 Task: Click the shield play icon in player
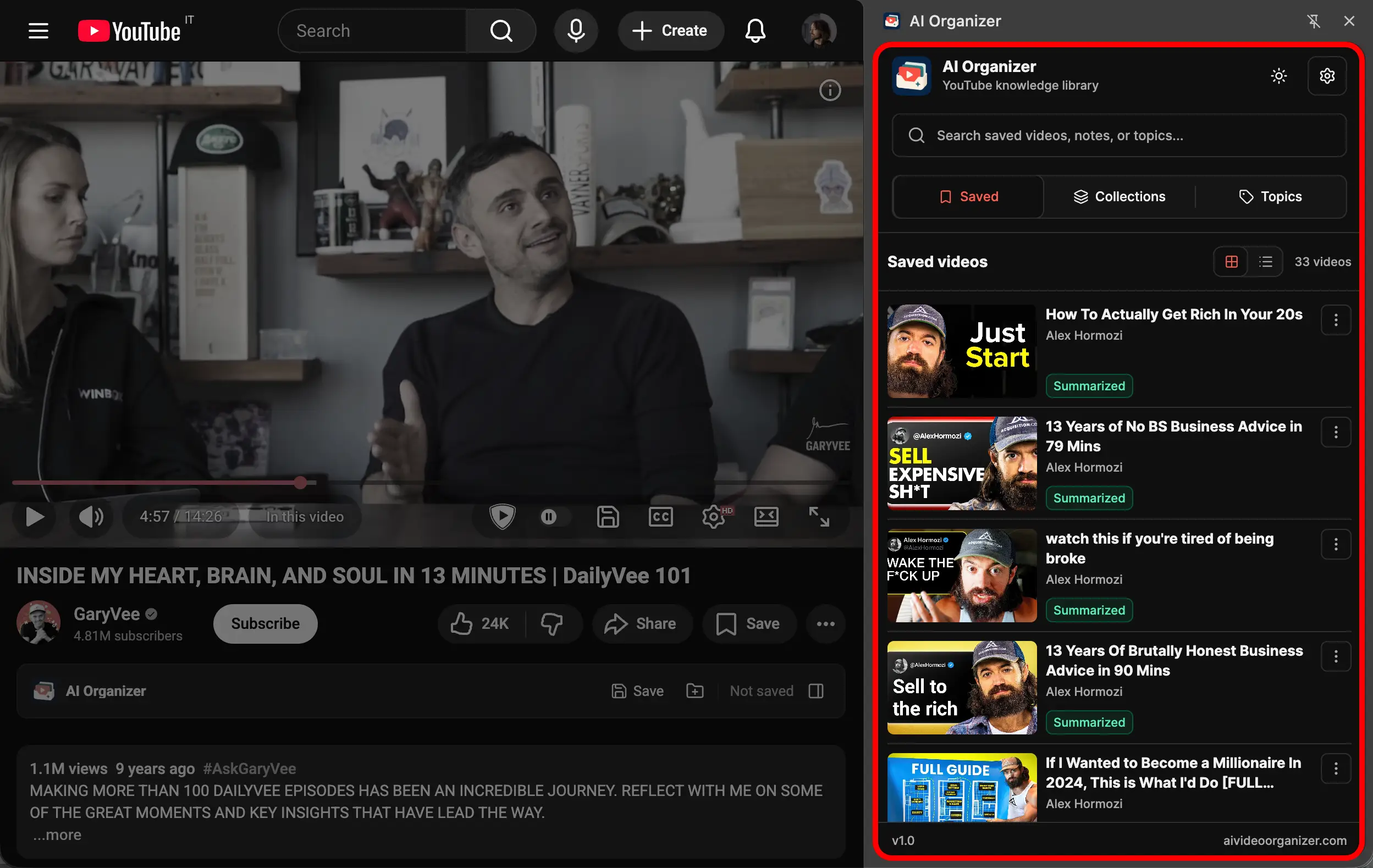click(x=502, y=516)
